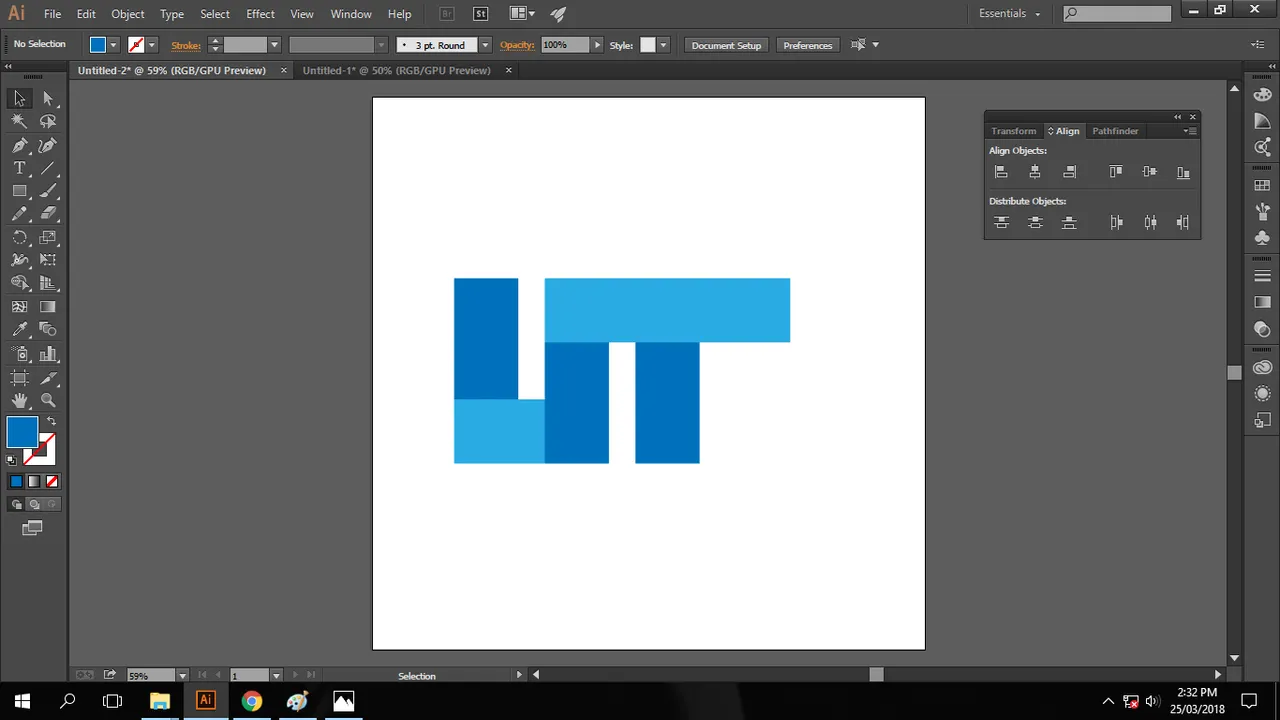Change screen mode button

(x=32, y=528)
